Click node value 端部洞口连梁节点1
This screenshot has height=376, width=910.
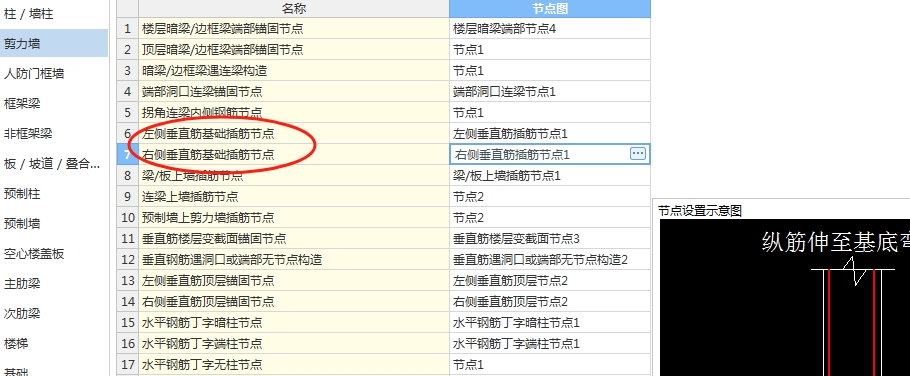click(550, 91)
